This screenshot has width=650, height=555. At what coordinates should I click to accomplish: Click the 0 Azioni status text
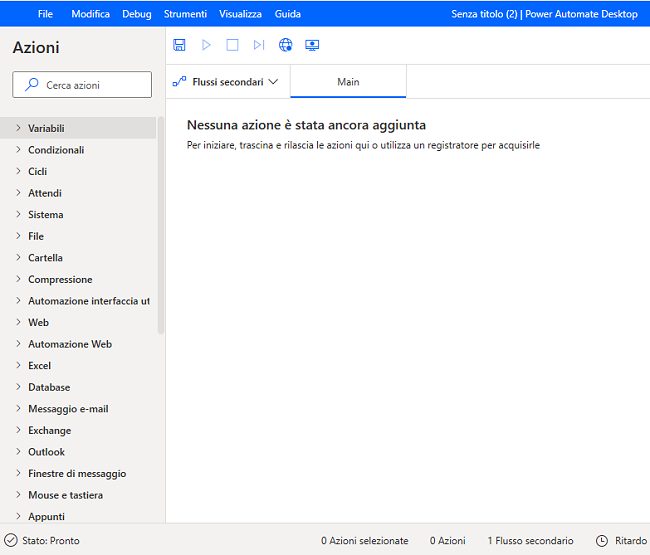(x=447, y=540)
